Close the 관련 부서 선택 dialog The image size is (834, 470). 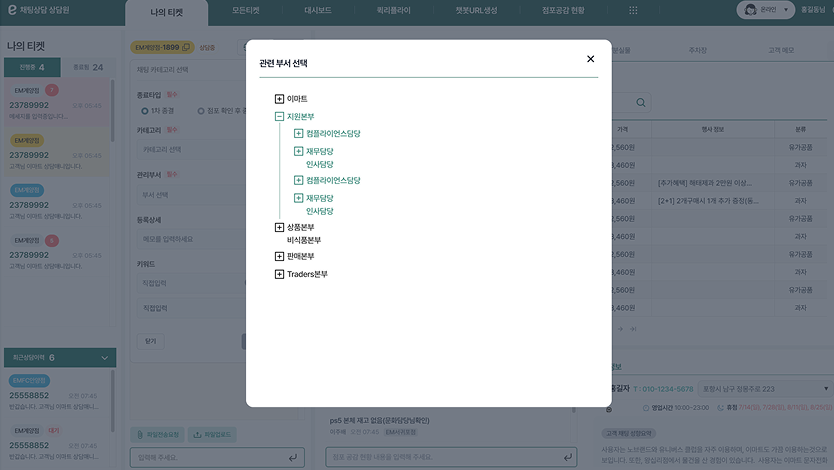tap(590, 59)
